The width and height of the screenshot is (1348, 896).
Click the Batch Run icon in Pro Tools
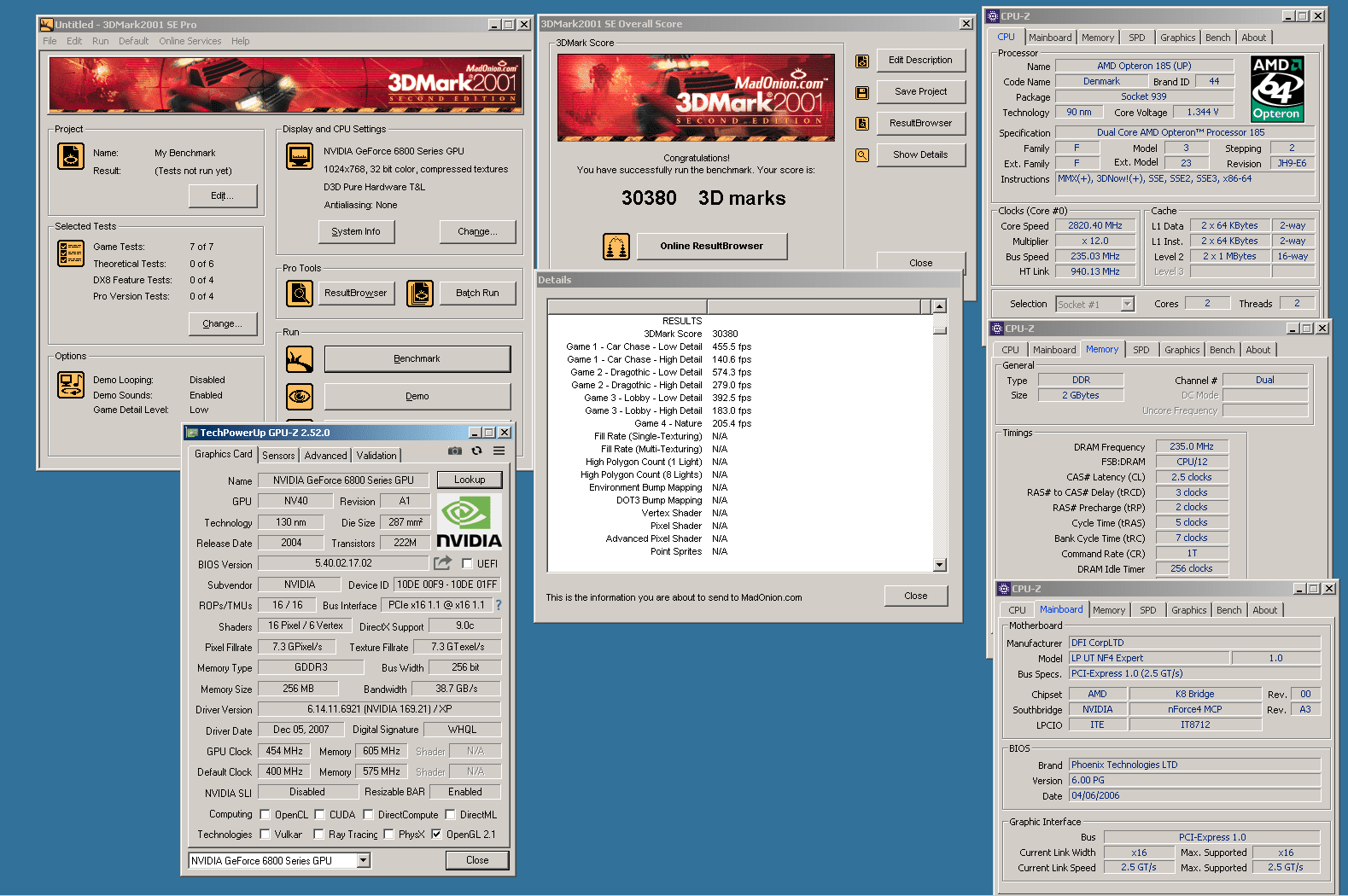[420, 294]
